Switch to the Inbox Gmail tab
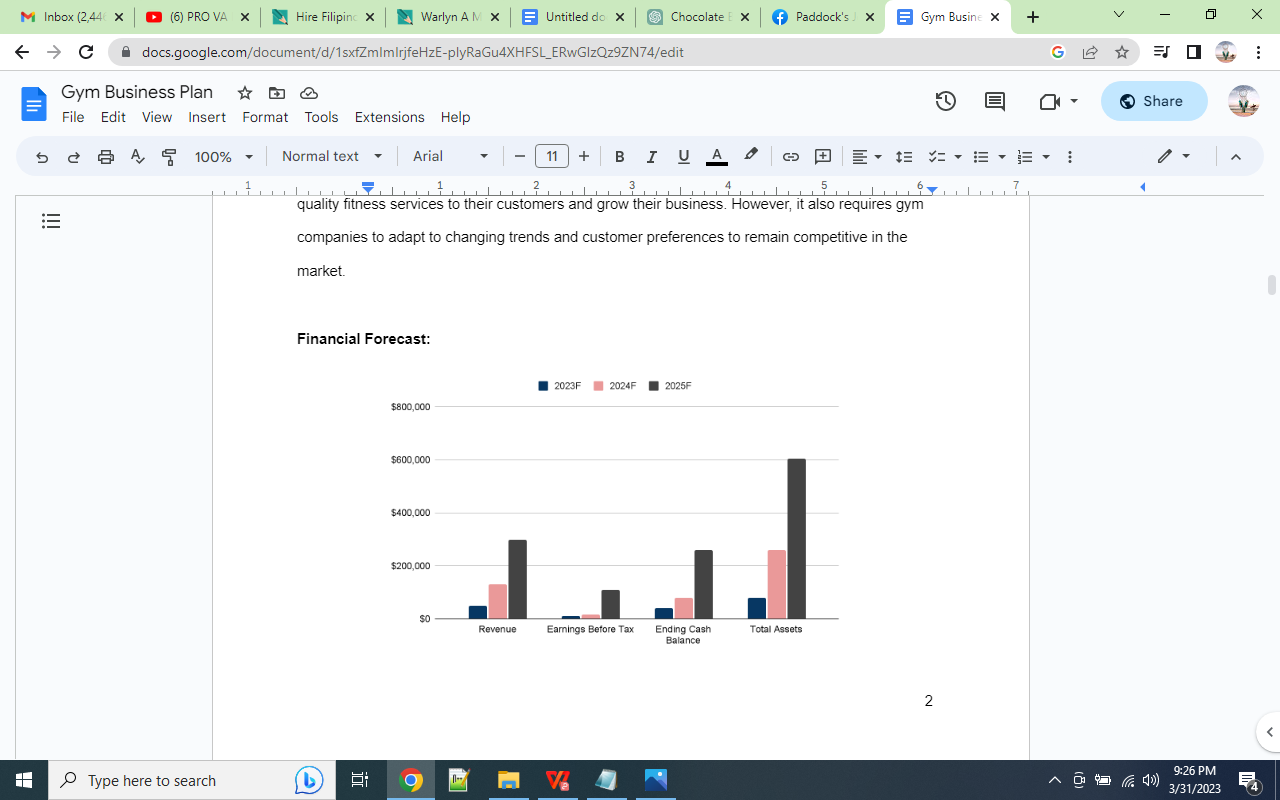This screenshot has height=800, width=1280. point(73,17)
